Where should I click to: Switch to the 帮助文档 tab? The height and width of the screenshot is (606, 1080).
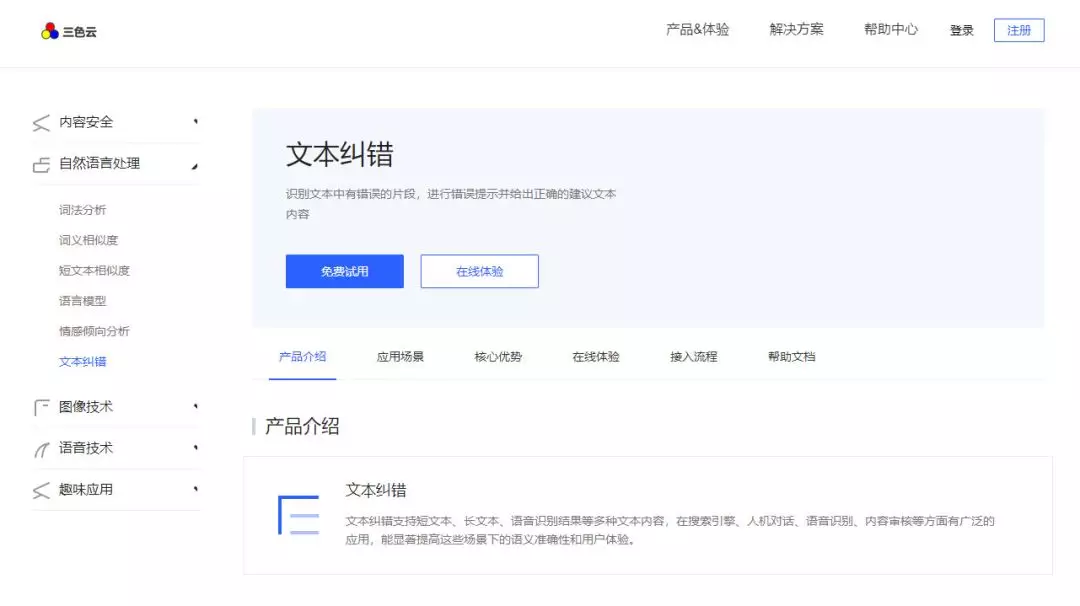[x=791, y=357]
